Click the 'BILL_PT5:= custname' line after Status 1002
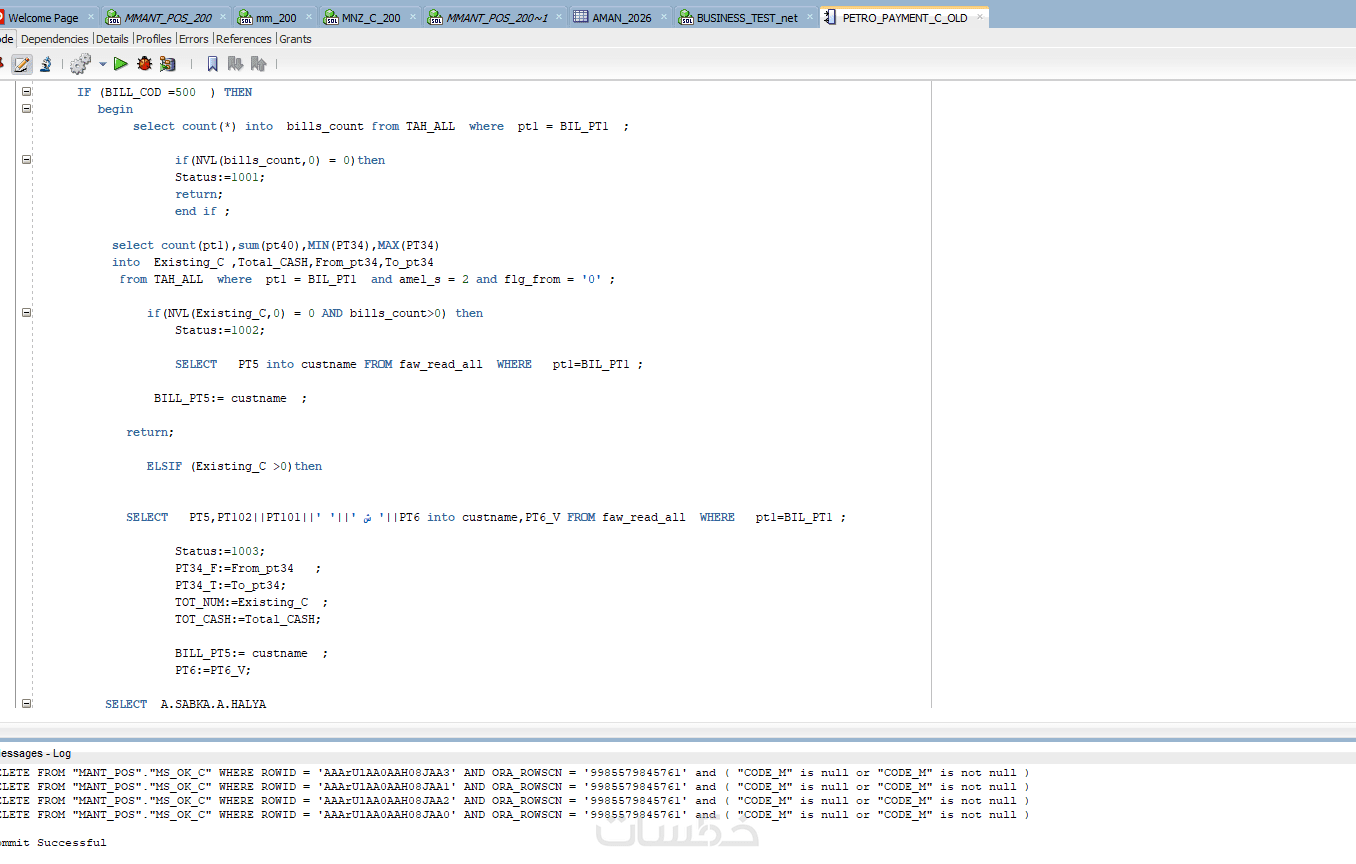The image size is (1356, 864). coord(230,398)
